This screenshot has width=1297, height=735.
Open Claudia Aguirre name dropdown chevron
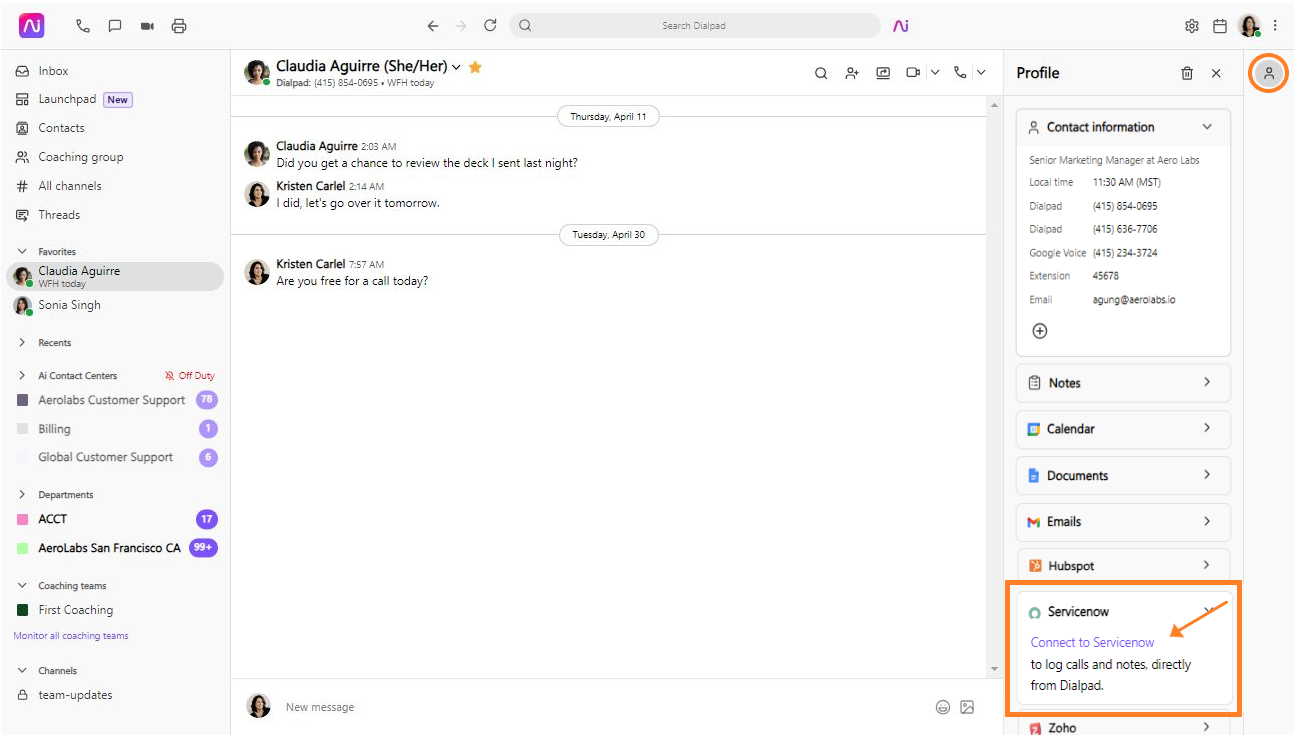456,67
